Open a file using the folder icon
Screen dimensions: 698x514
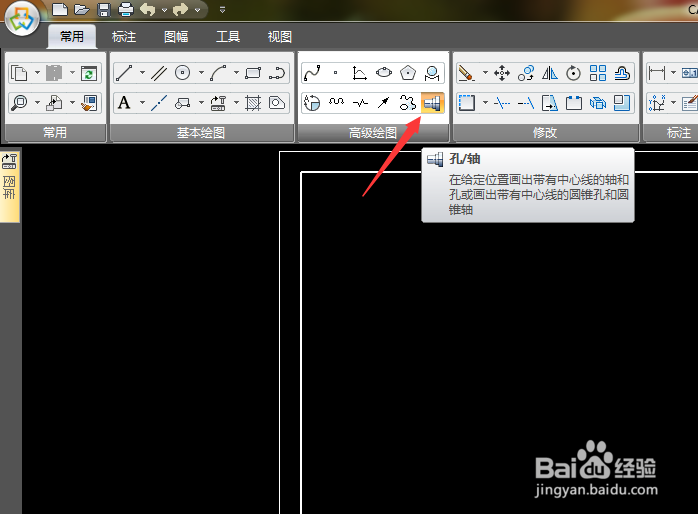tap(81, 9)
